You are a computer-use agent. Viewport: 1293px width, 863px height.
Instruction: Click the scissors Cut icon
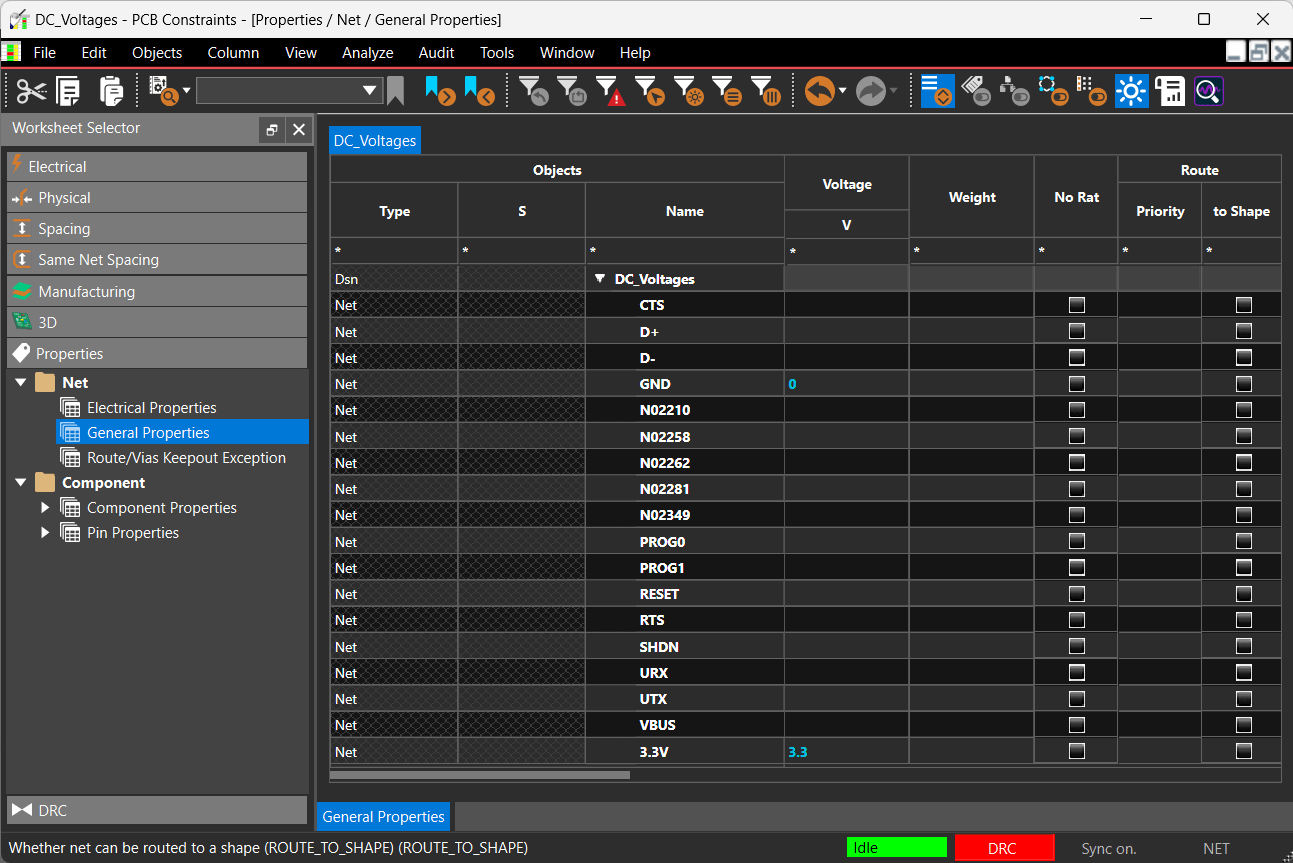point(31,92)
